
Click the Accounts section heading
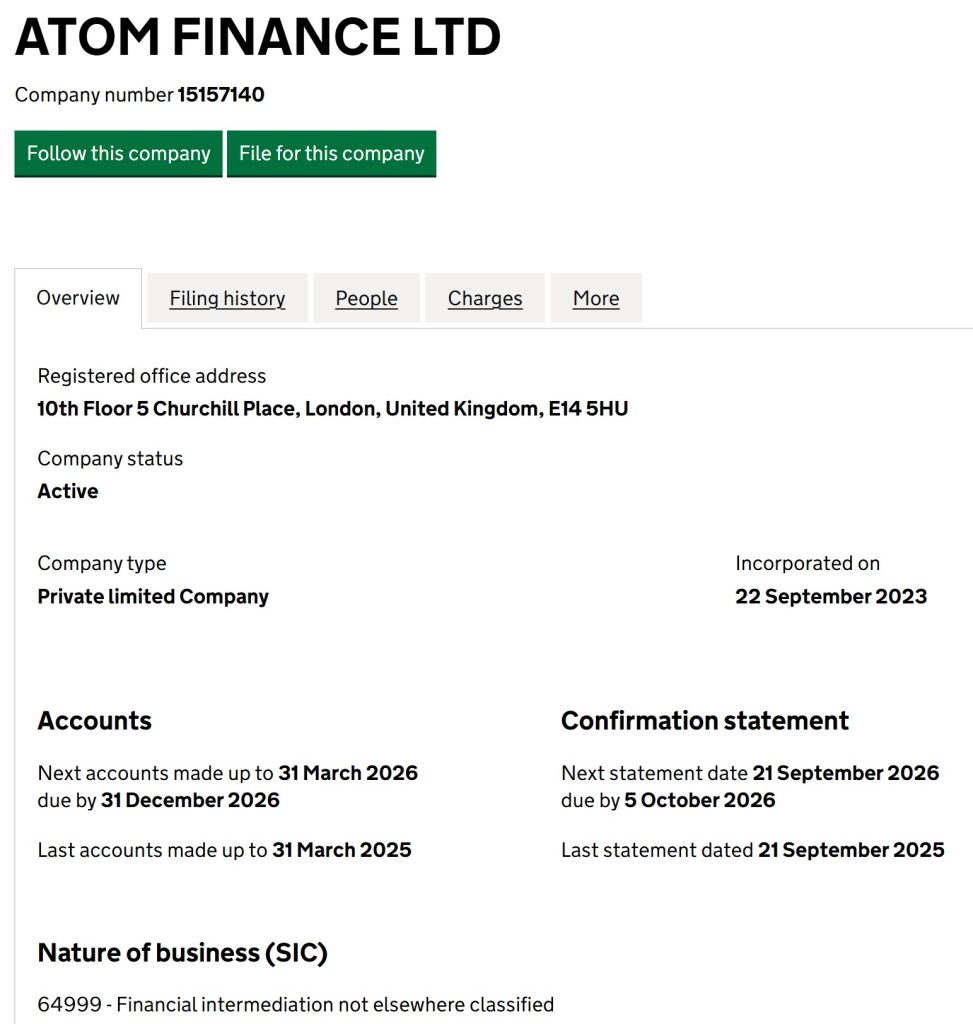(x=94, y=720)
